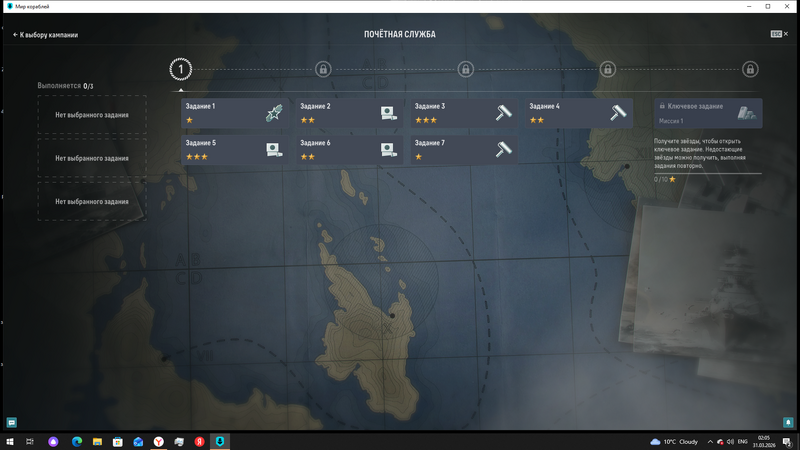The image size is (800, 450).
Task: Click fourth locked mission stage padlock
Action: [x=607, y=69]
